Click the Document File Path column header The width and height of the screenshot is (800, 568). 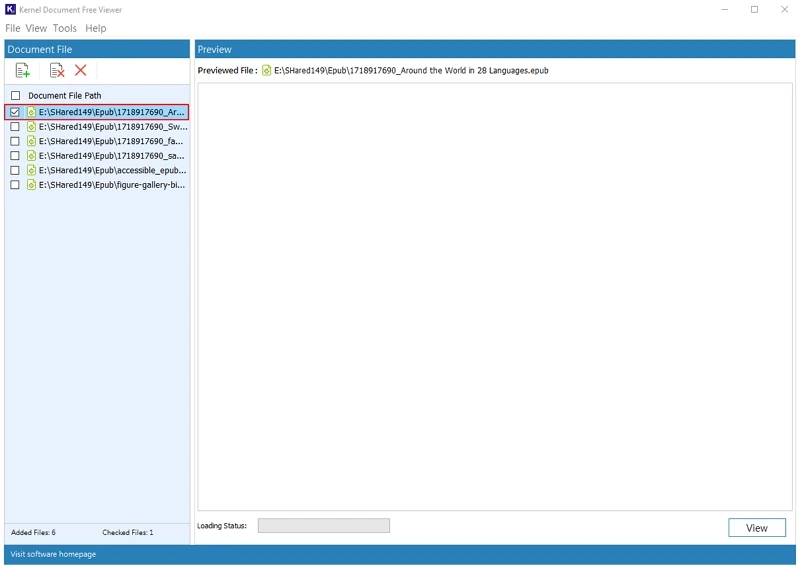(65, 95)
